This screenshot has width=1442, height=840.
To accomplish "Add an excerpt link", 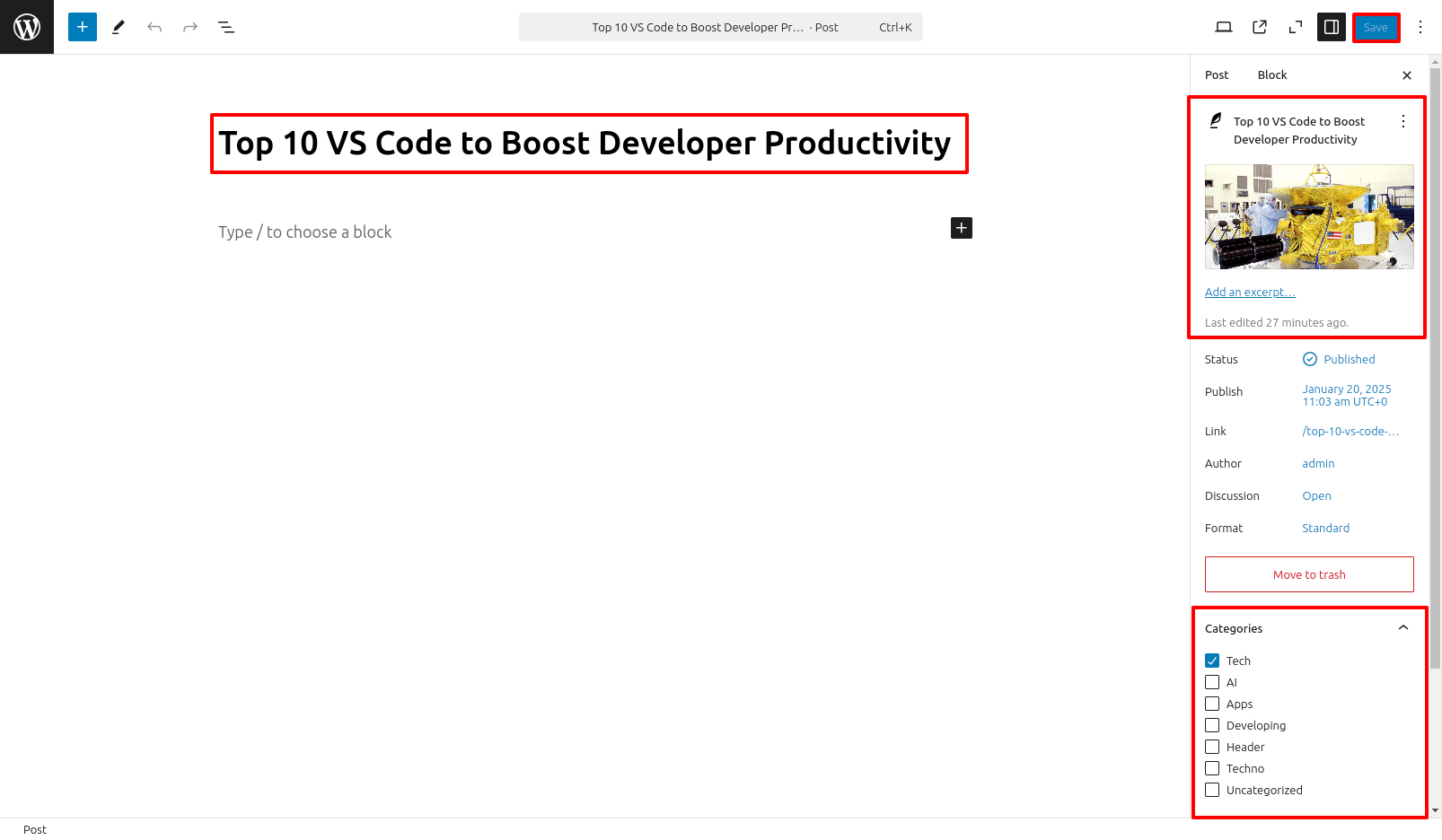I will (x=1250, y=293).
